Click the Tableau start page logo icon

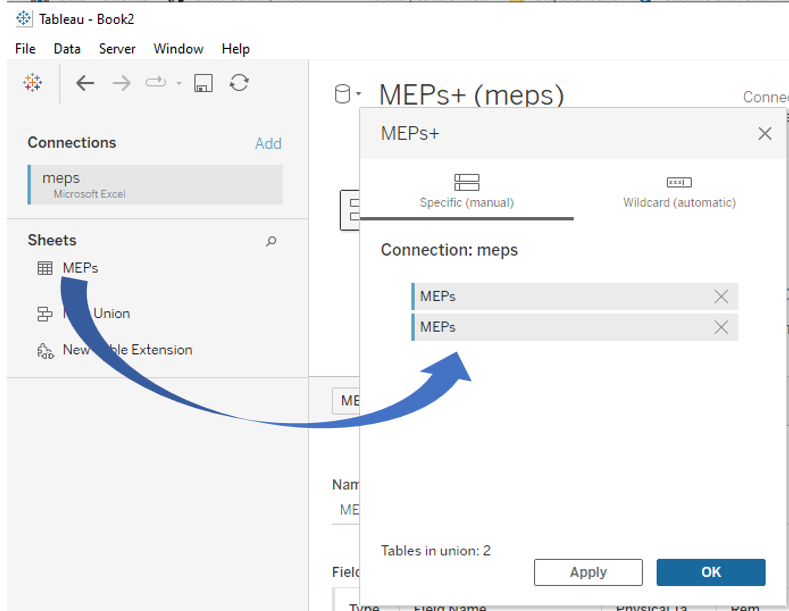(x=32, y=83)
